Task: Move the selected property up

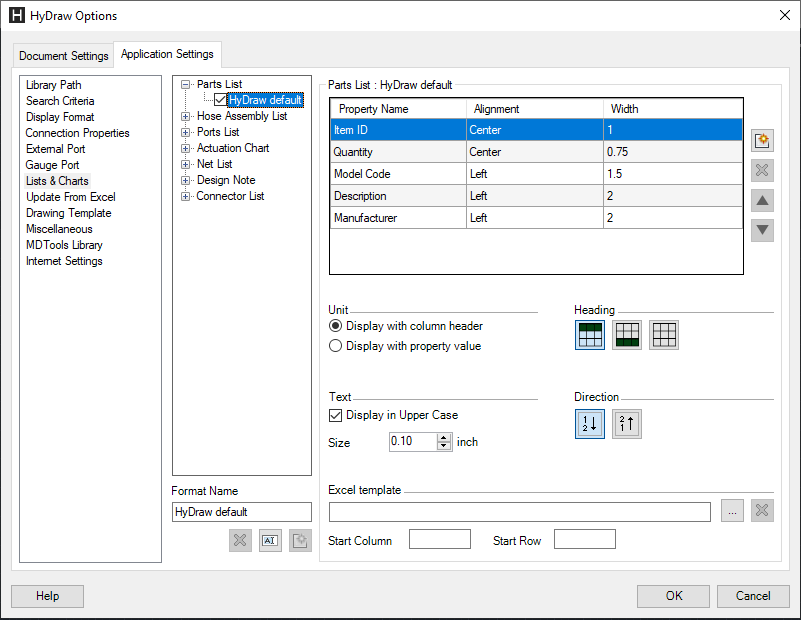Action: coord(762,200)
